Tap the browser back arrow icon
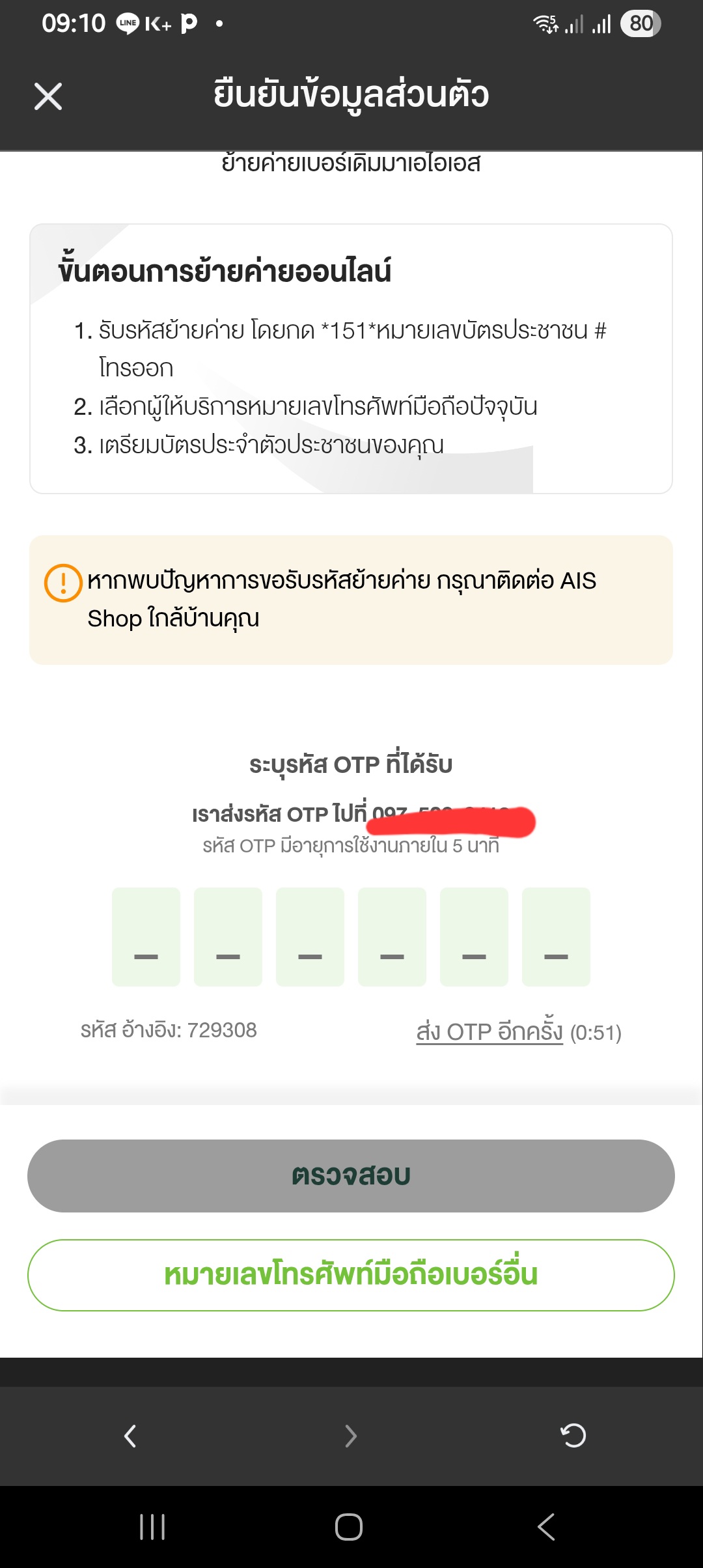703x1568 pixels. 130,1436
